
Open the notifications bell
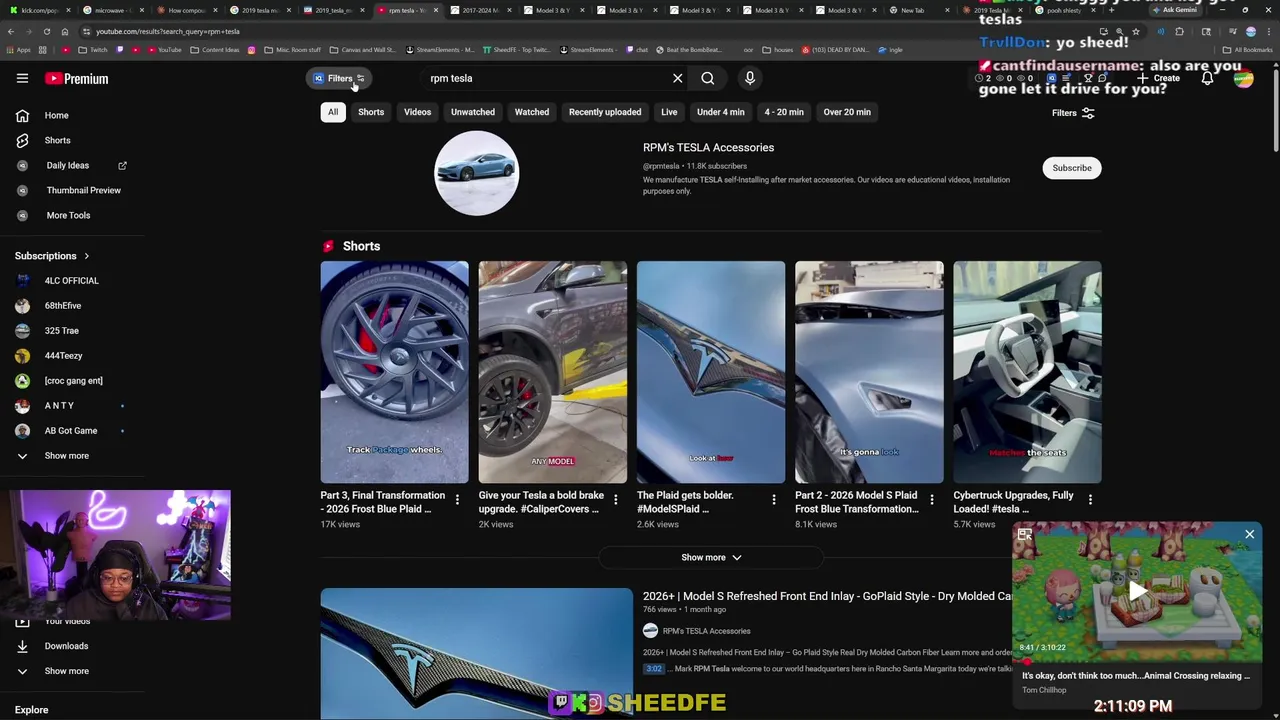coord(1207,78)
